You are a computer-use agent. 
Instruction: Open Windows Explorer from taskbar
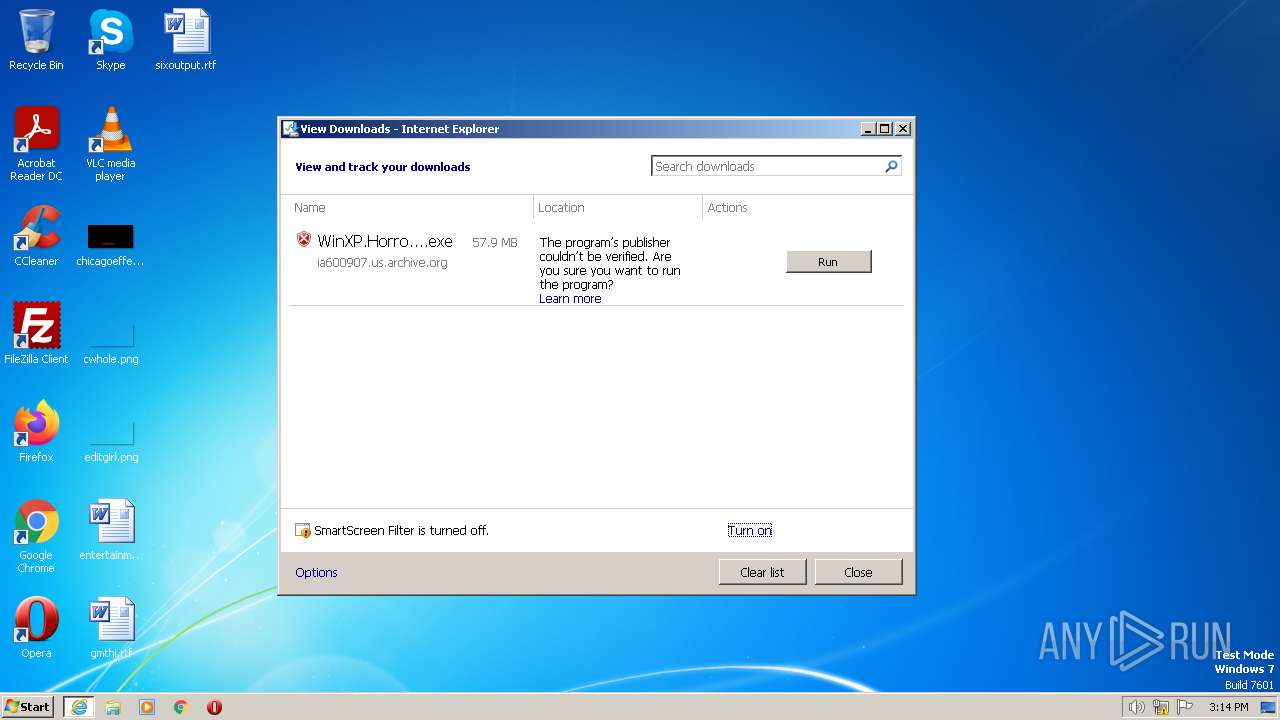tap(113, 707)
